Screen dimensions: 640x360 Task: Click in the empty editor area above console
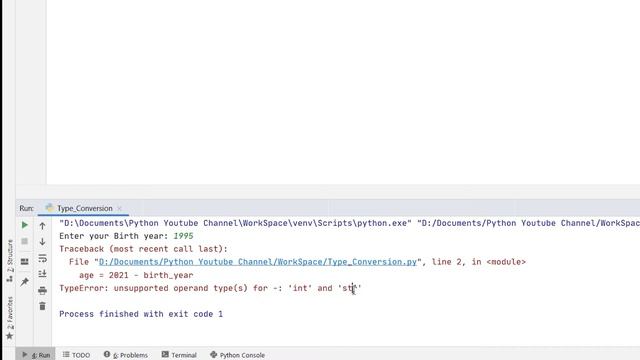(x=343, y=92)
